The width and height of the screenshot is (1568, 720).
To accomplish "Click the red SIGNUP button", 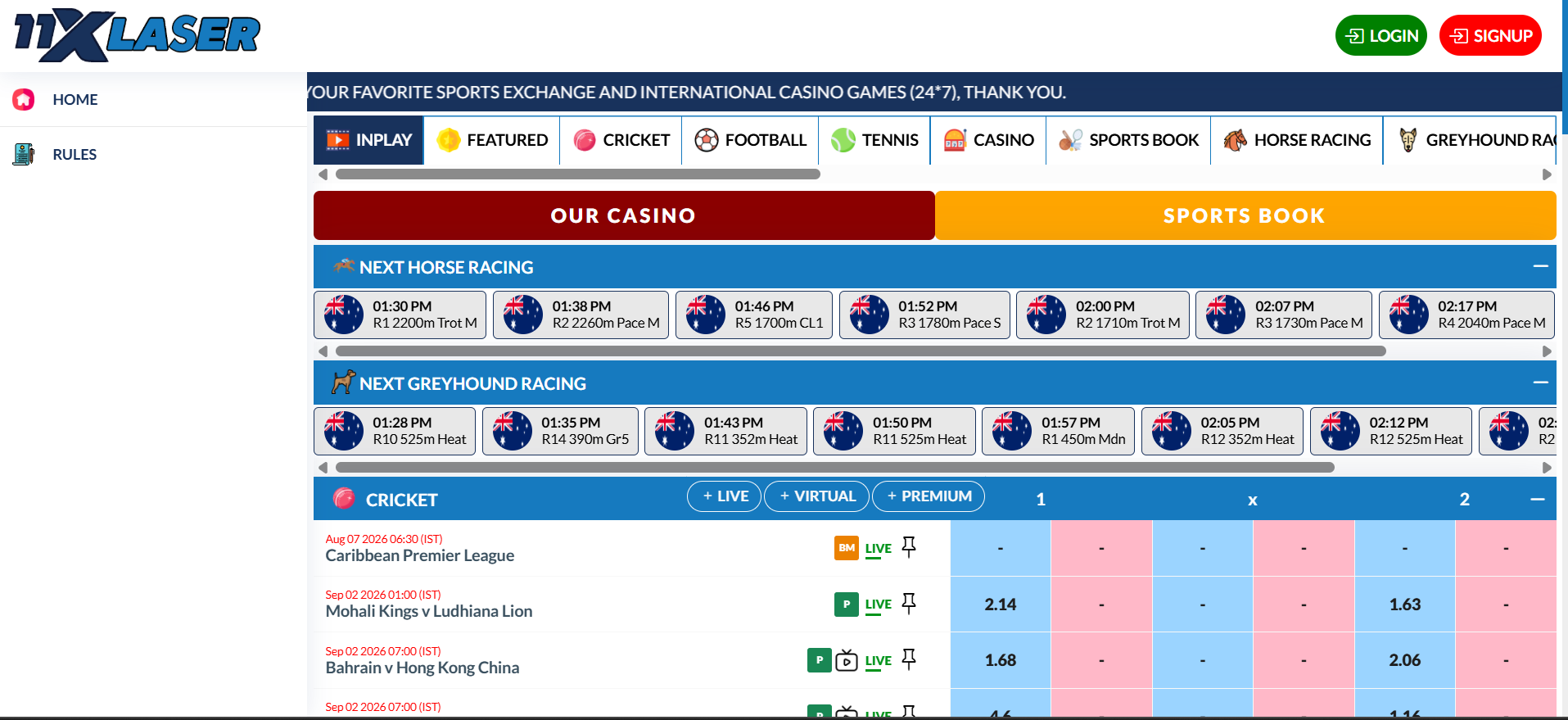I will pos(1490,35).
